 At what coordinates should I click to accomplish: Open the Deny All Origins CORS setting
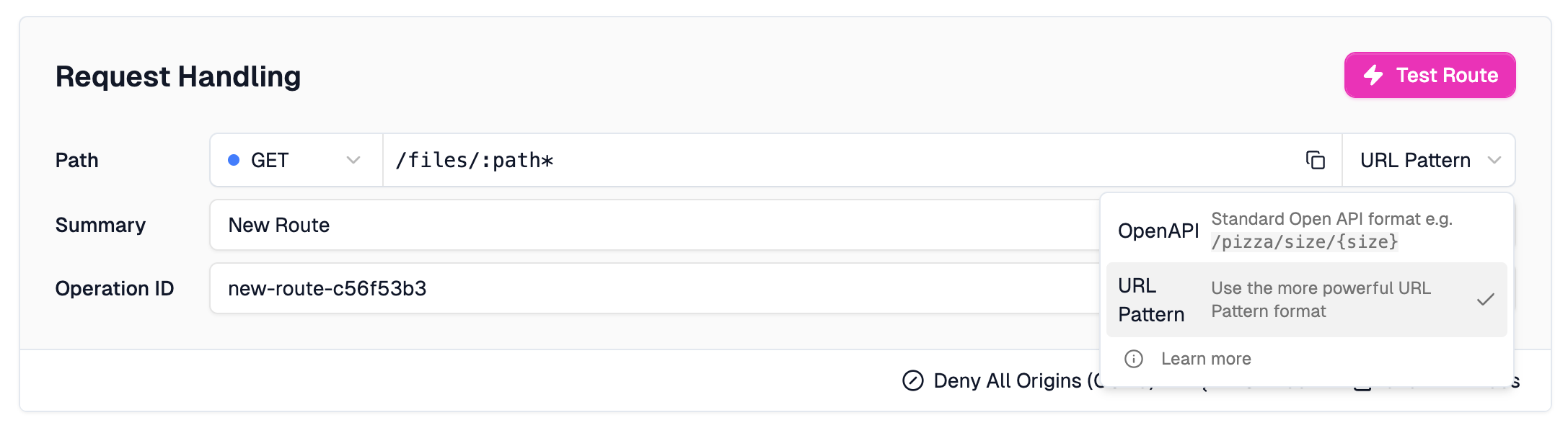pyautogui.click(x=1010, y=380)
